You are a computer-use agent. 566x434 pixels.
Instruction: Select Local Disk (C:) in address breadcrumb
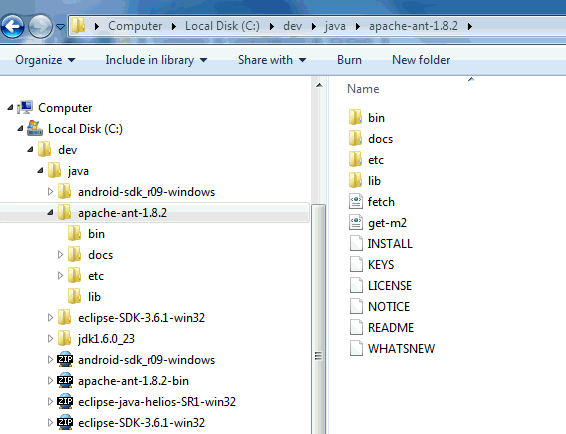(x=222, y=26)
